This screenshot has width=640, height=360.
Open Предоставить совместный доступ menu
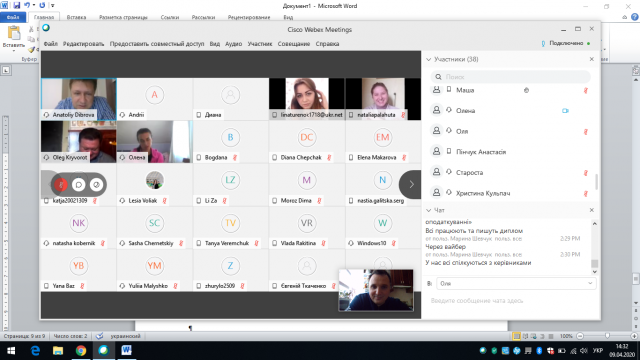[157, 44]
